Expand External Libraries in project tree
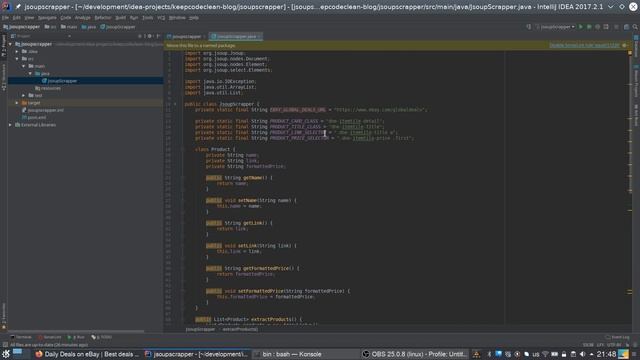 click(x=11, y=125)
